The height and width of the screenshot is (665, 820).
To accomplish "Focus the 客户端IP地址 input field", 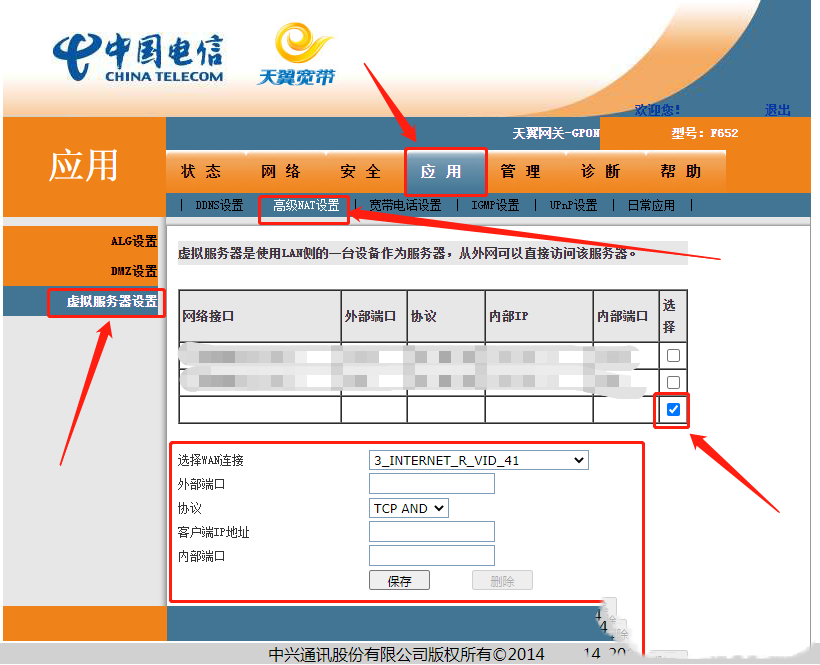I will click(432, 531).
